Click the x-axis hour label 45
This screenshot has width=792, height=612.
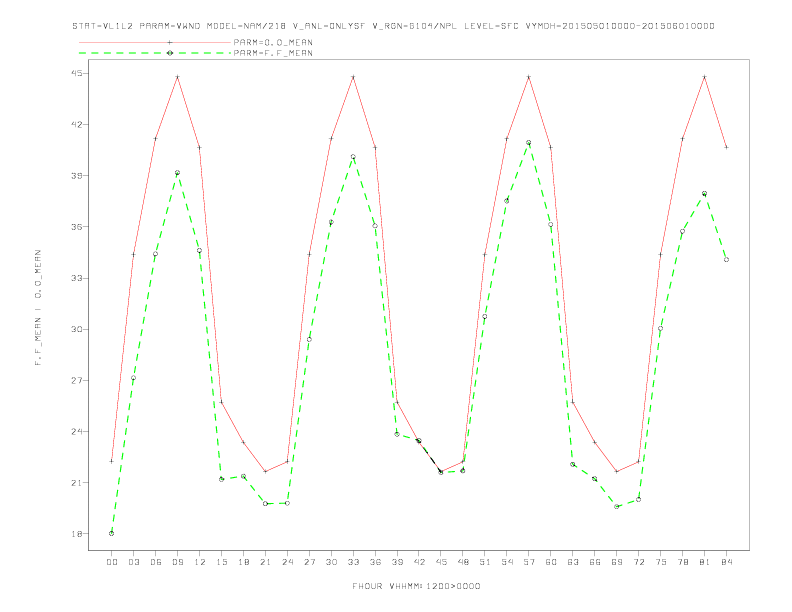441,562
